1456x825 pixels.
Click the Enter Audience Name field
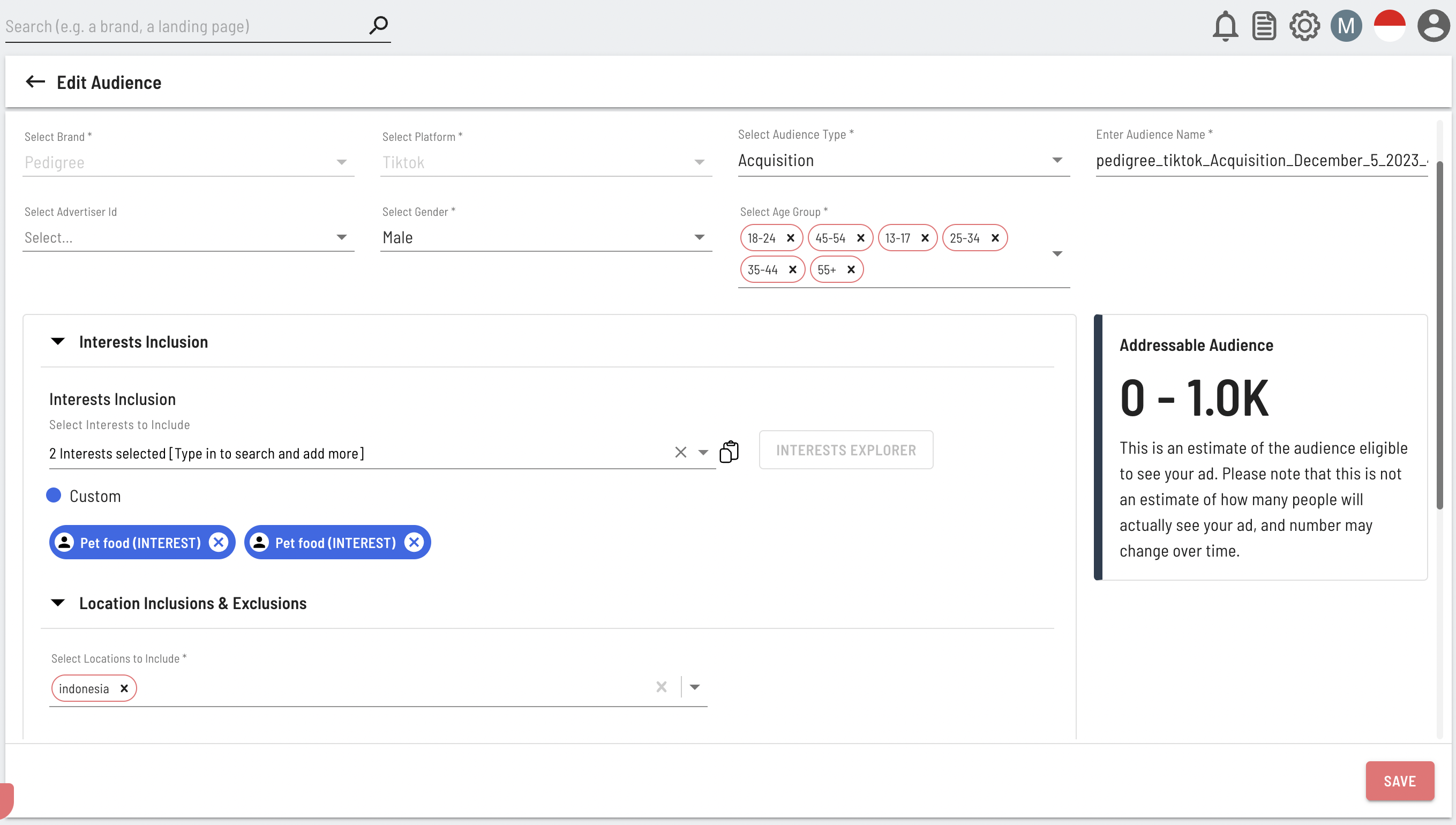[1260, 161]
